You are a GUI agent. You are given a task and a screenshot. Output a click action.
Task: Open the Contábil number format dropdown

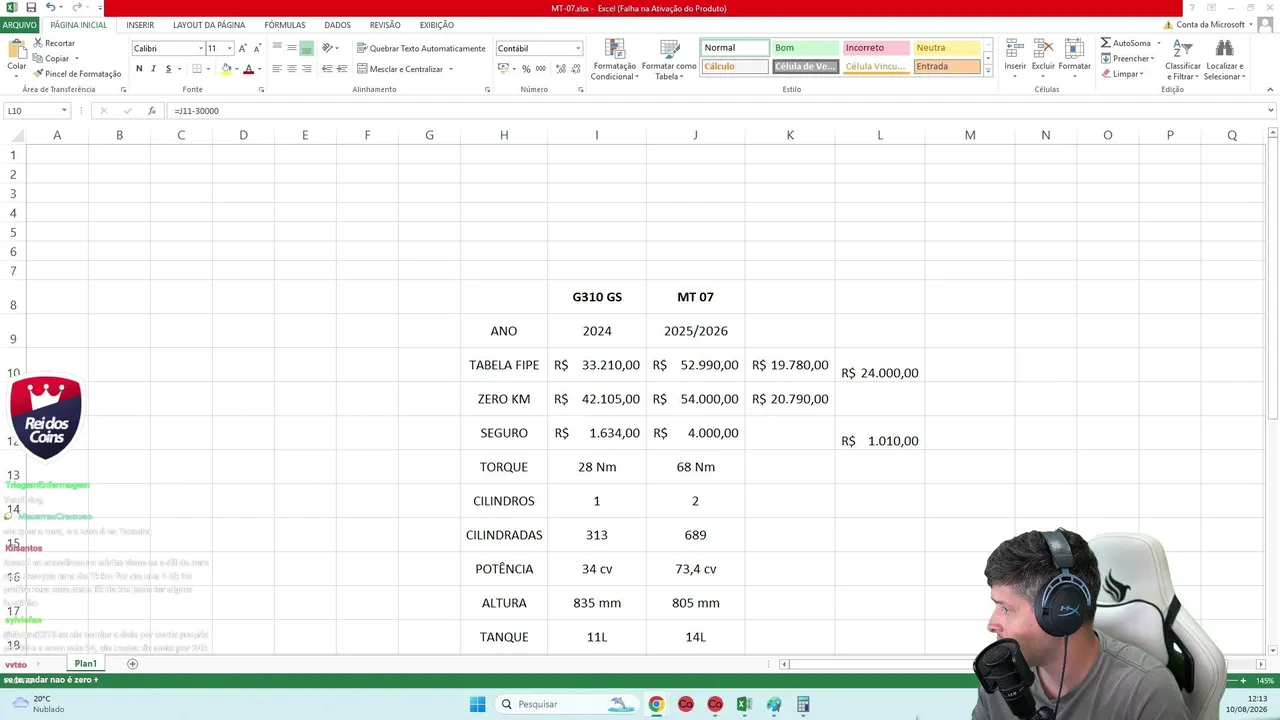pyautogui.click(x=577, y=48)
